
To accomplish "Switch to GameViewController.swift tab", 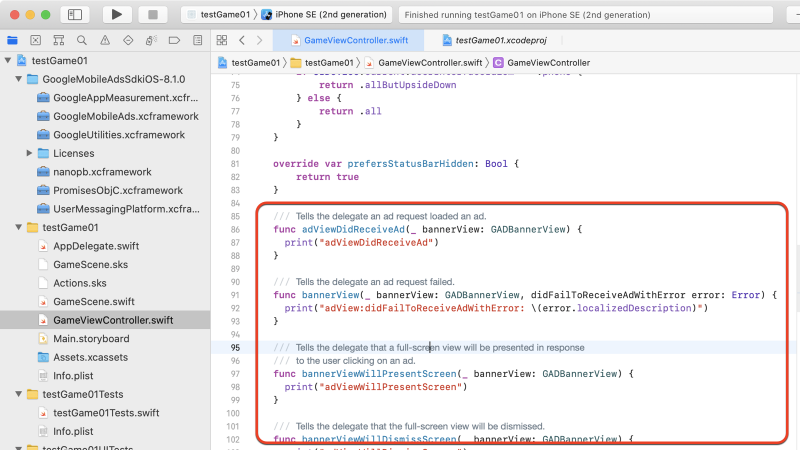I will pyautogui.click(x=349, y=40).
